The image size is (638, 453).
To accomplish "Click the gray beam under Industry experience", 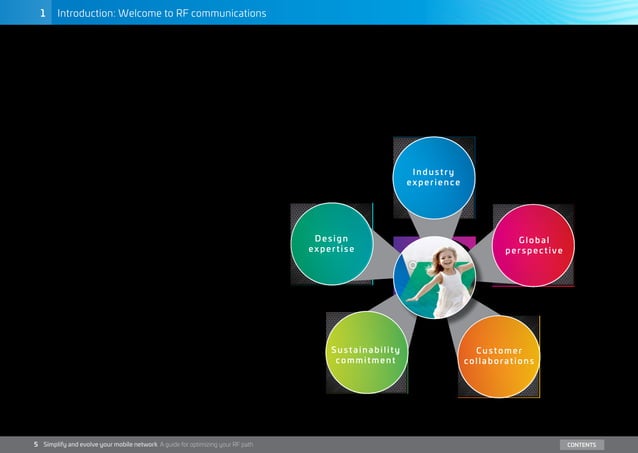I will (435, 226).
